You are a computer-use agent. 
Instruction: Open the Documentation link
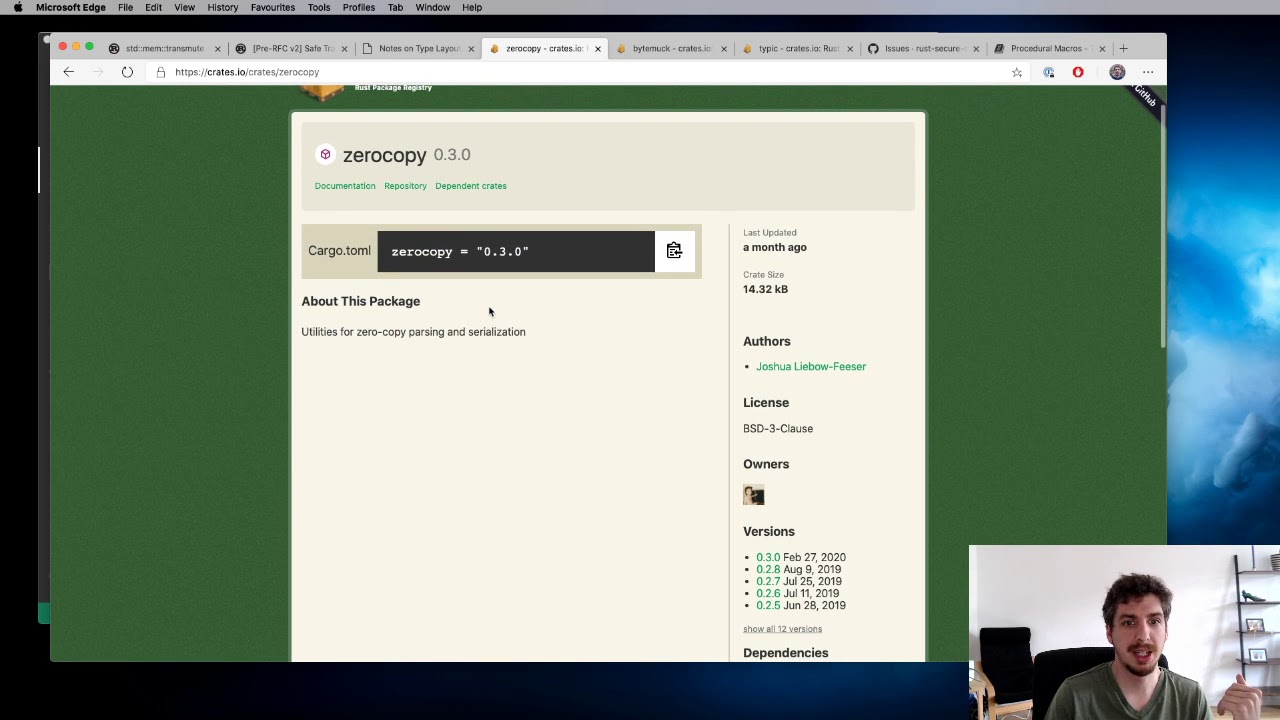345,186
